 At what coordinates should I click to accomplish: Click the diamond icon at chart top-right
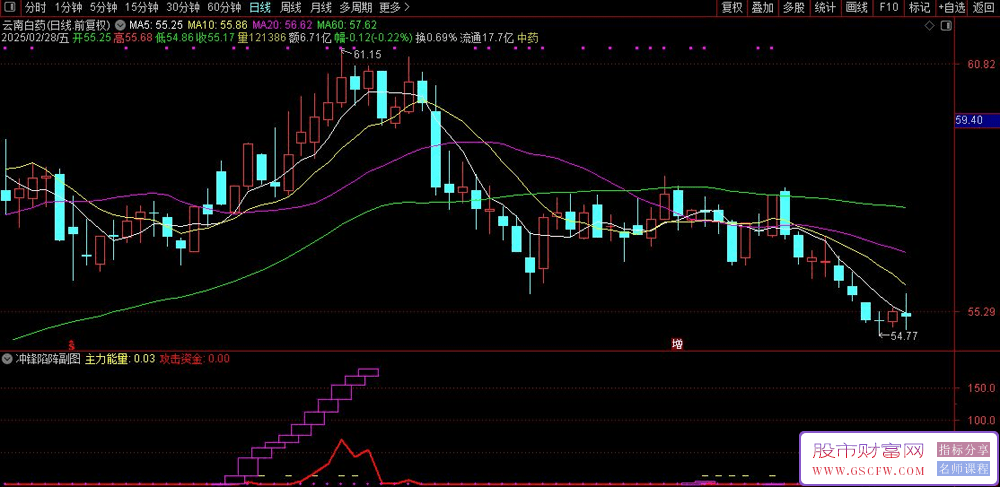pyautogui.click(x=929, y=25)
